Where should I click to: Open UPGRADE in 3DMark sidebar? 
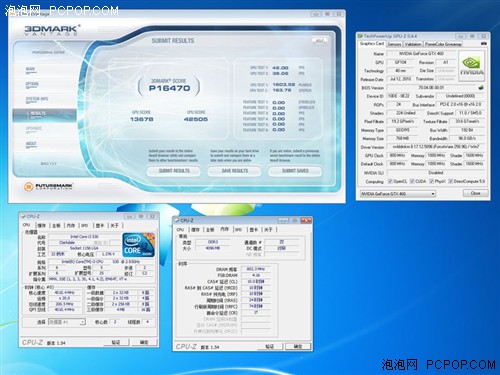(x=33, y=128)
